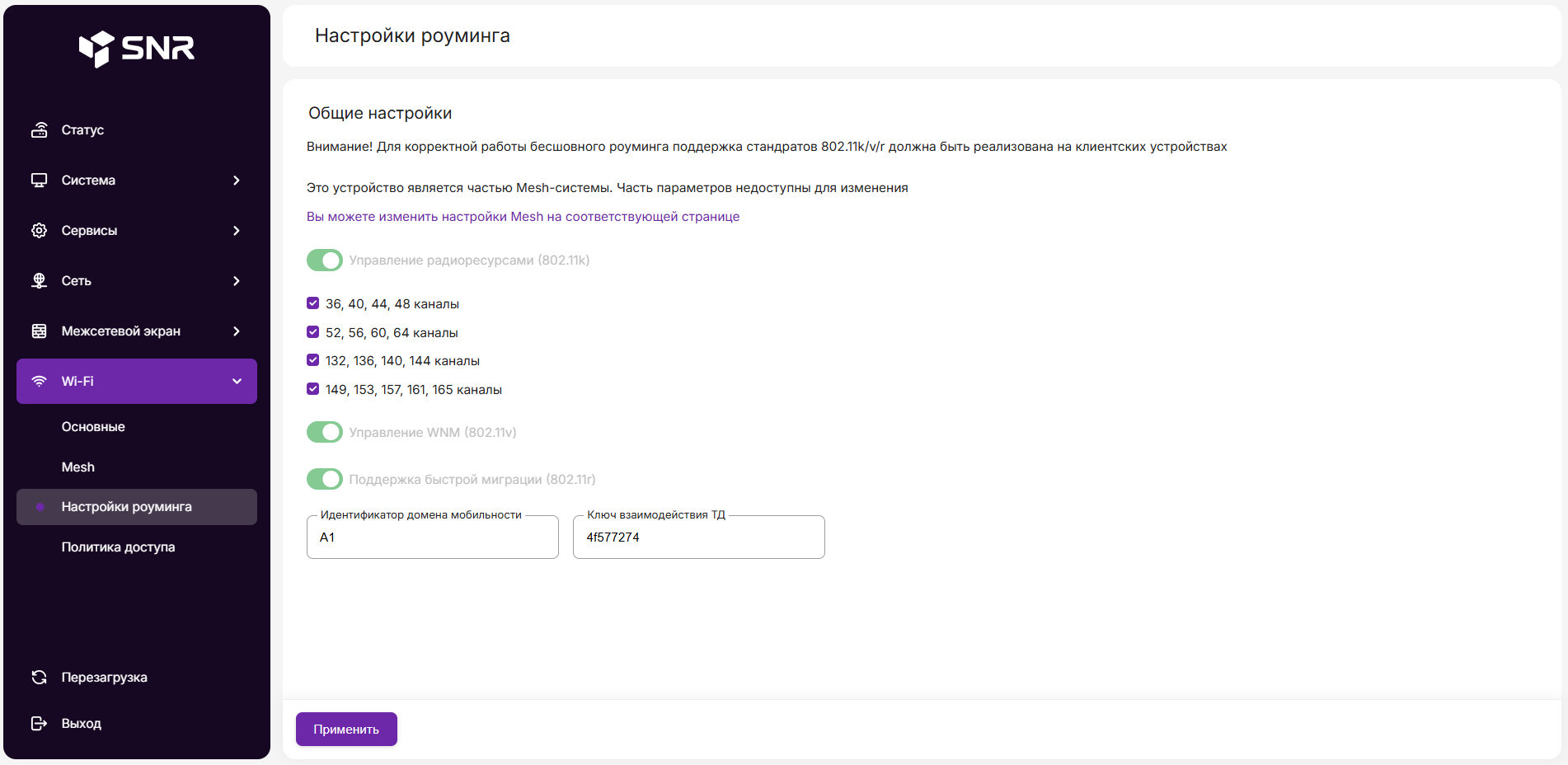Toggle the WNM 802.11v switch
Image resolution: width=1568 pixels, height=765 pixels.
325,433
